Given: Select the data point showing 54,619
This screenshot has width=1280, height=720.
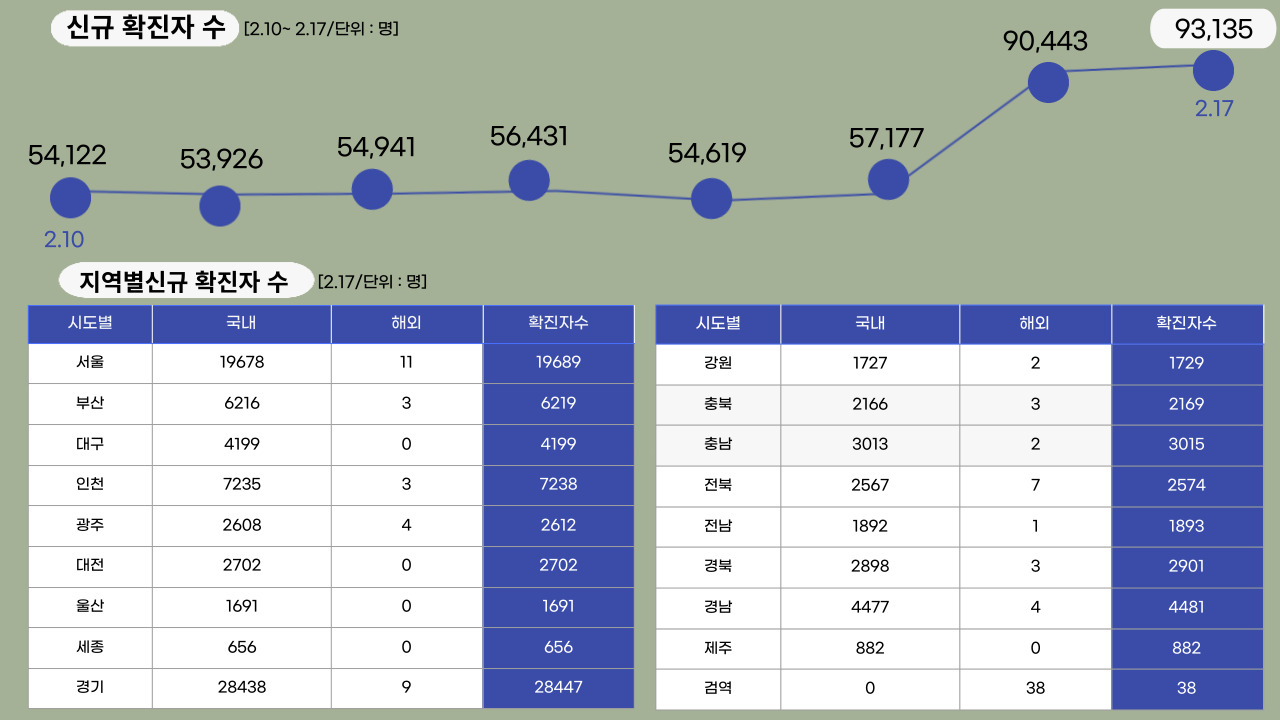Looking at the screenshot, I should pos(711,199).
